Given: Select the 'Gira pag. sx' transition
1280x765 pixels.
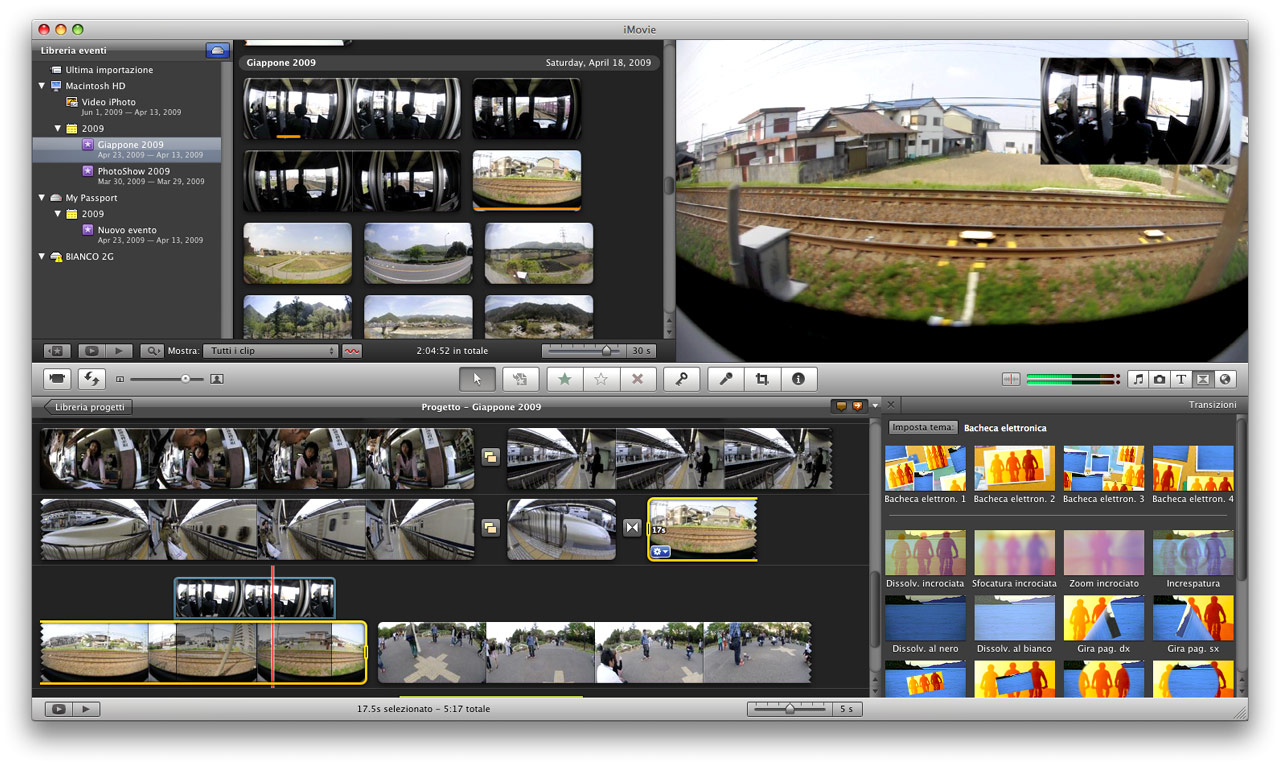Looking at the screenshot, I should click(x=1193, y=625).
